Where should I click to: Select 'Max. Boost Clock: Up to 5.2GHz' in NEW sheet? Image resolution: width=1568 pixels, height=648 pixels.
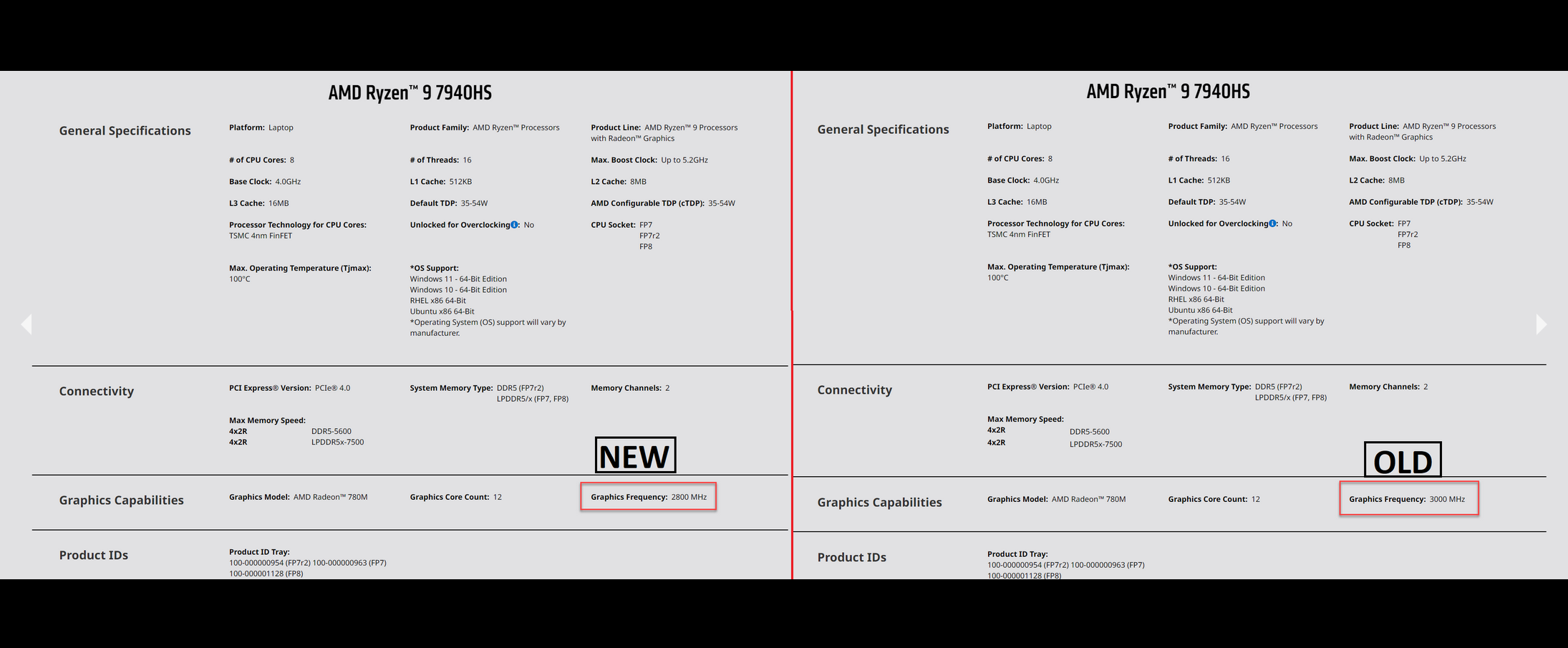pyautogui.click(x=649, y=160)
